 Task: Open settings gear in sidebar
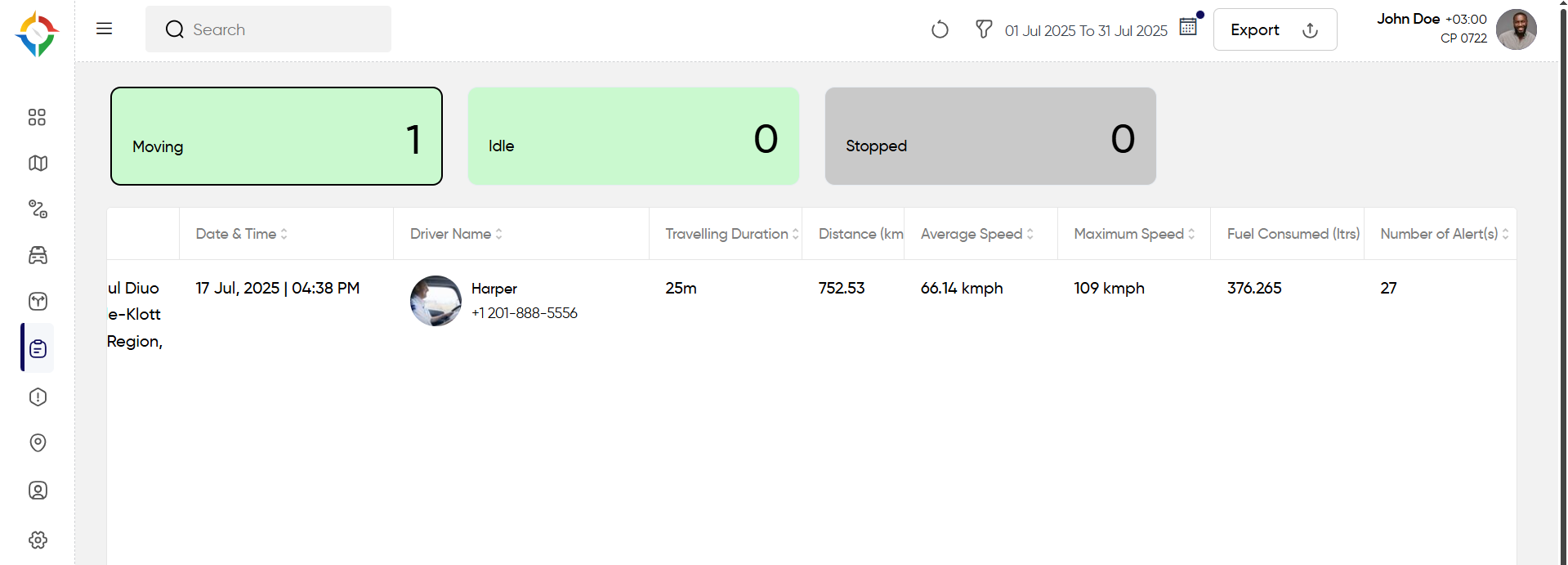coord(38,540)
